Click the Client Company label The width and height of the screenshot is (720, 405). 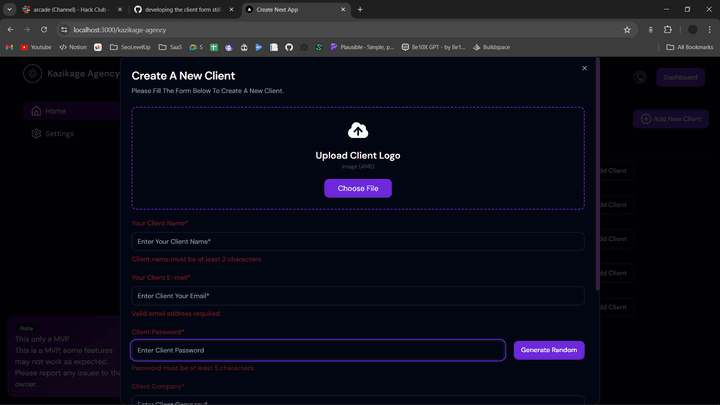[158, 386]
